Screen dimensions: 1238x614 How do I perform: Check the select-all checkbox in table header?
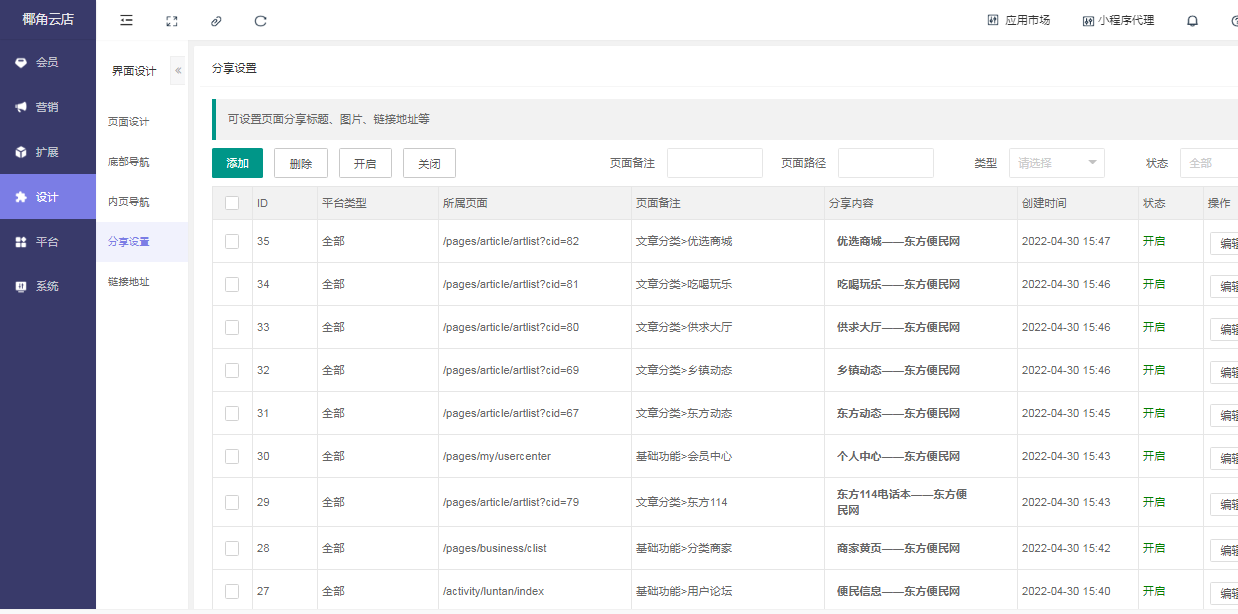pyautogui.click(x=232, y=203)
